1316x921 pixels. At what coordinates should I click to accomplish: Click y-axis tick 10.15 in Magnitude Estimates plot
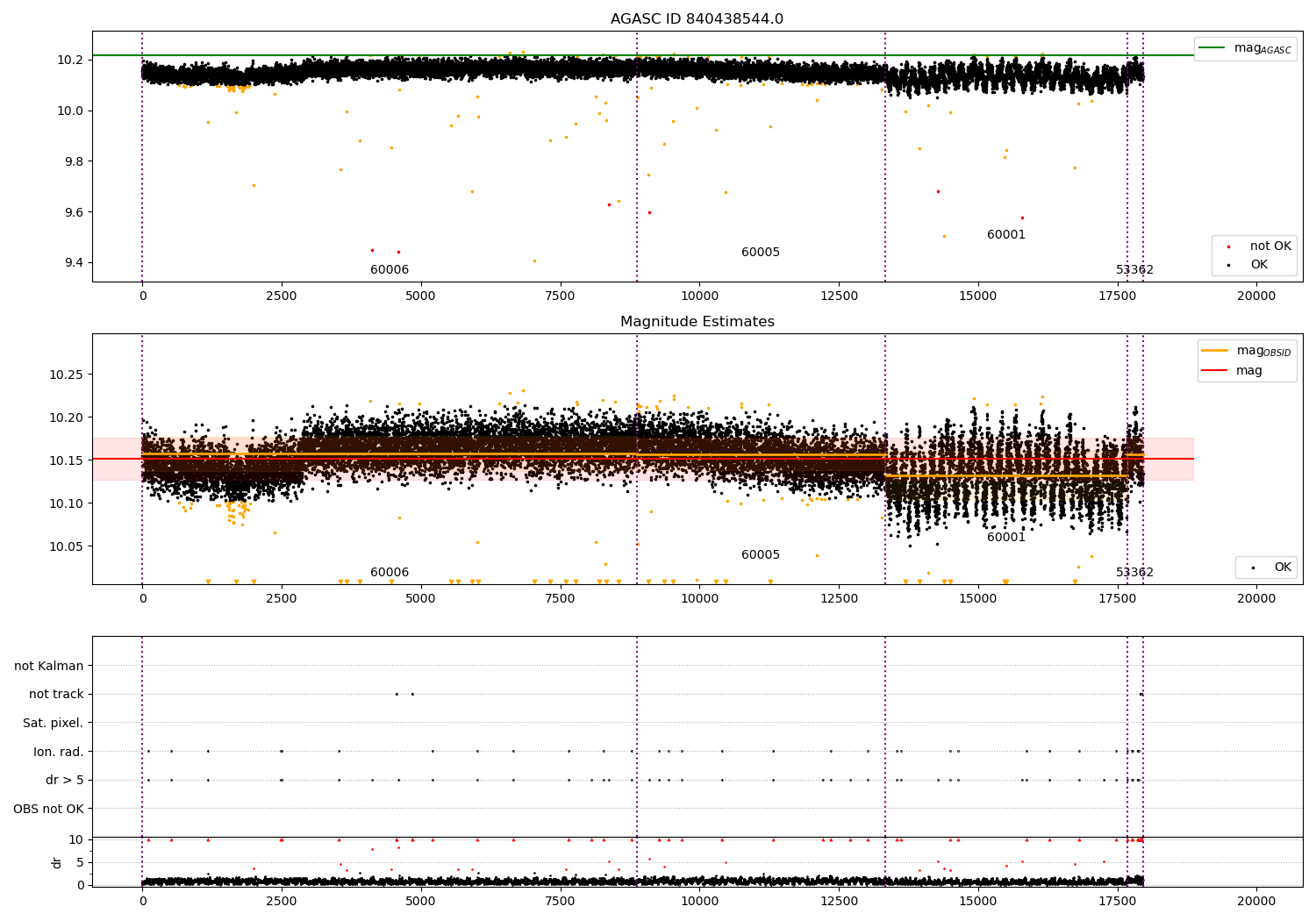coord(67,461)
